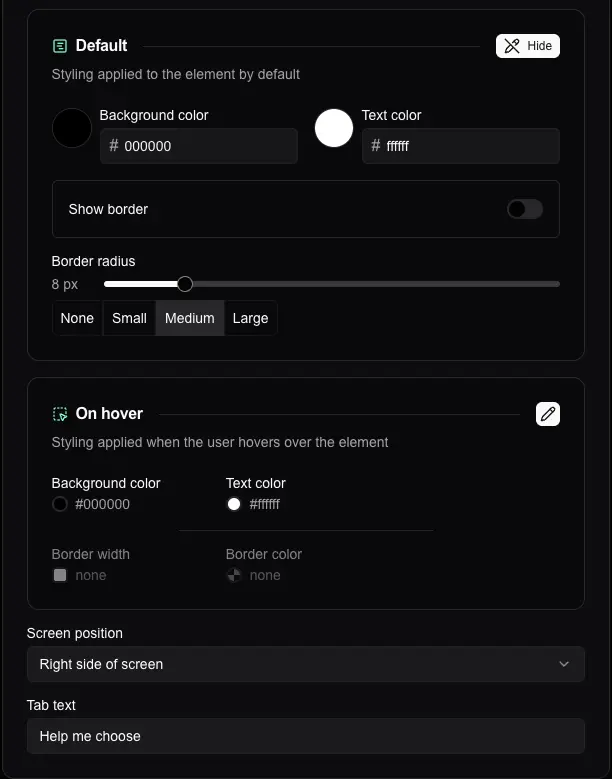Select the None border radius option

77,318
